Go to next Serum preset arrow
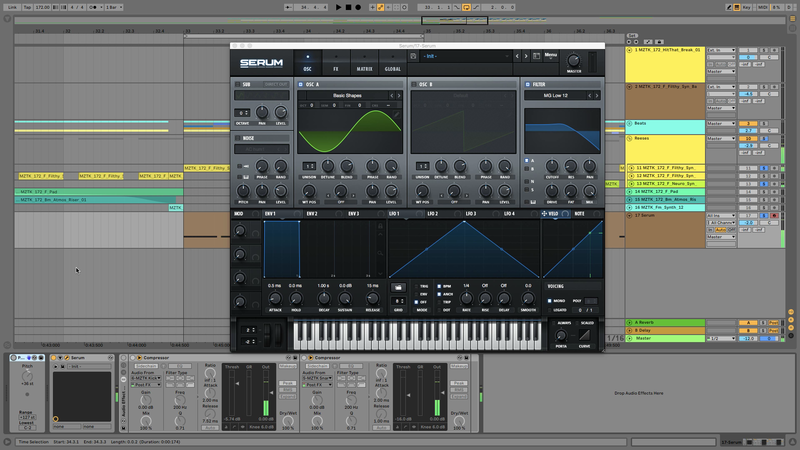Screen dimensions: 800x450 point(526,56)
